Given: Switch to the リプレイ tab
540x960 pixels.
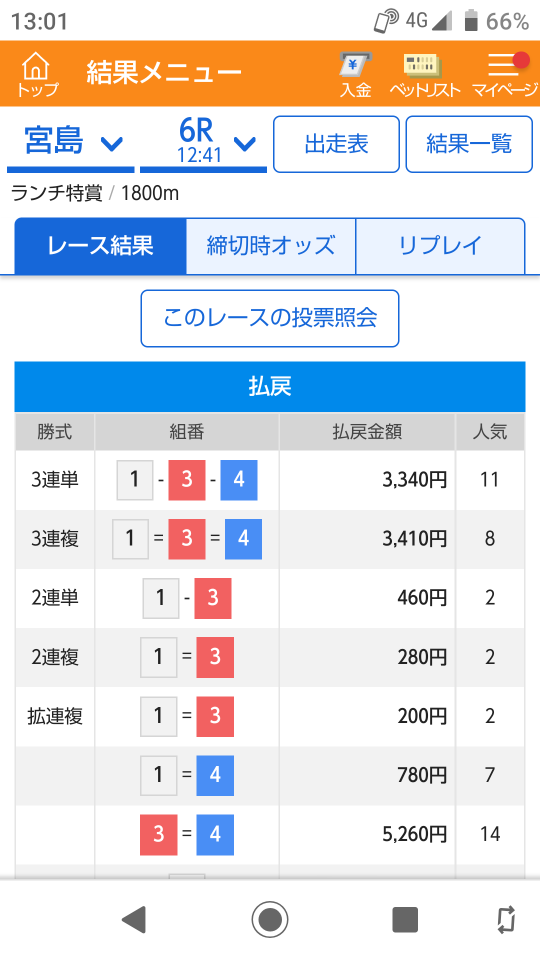Looking at the screenshot, I should click(440, 246).
